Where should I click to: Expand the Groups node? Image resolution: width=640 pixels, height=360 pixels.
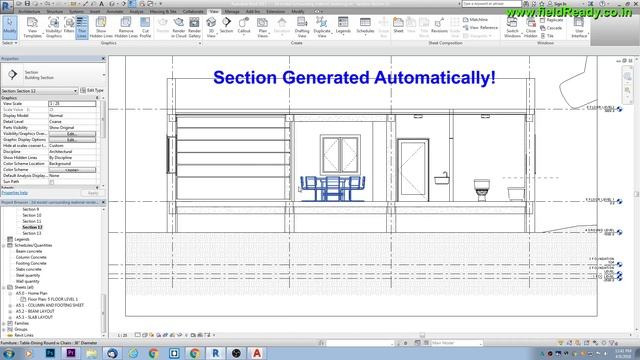4,329
